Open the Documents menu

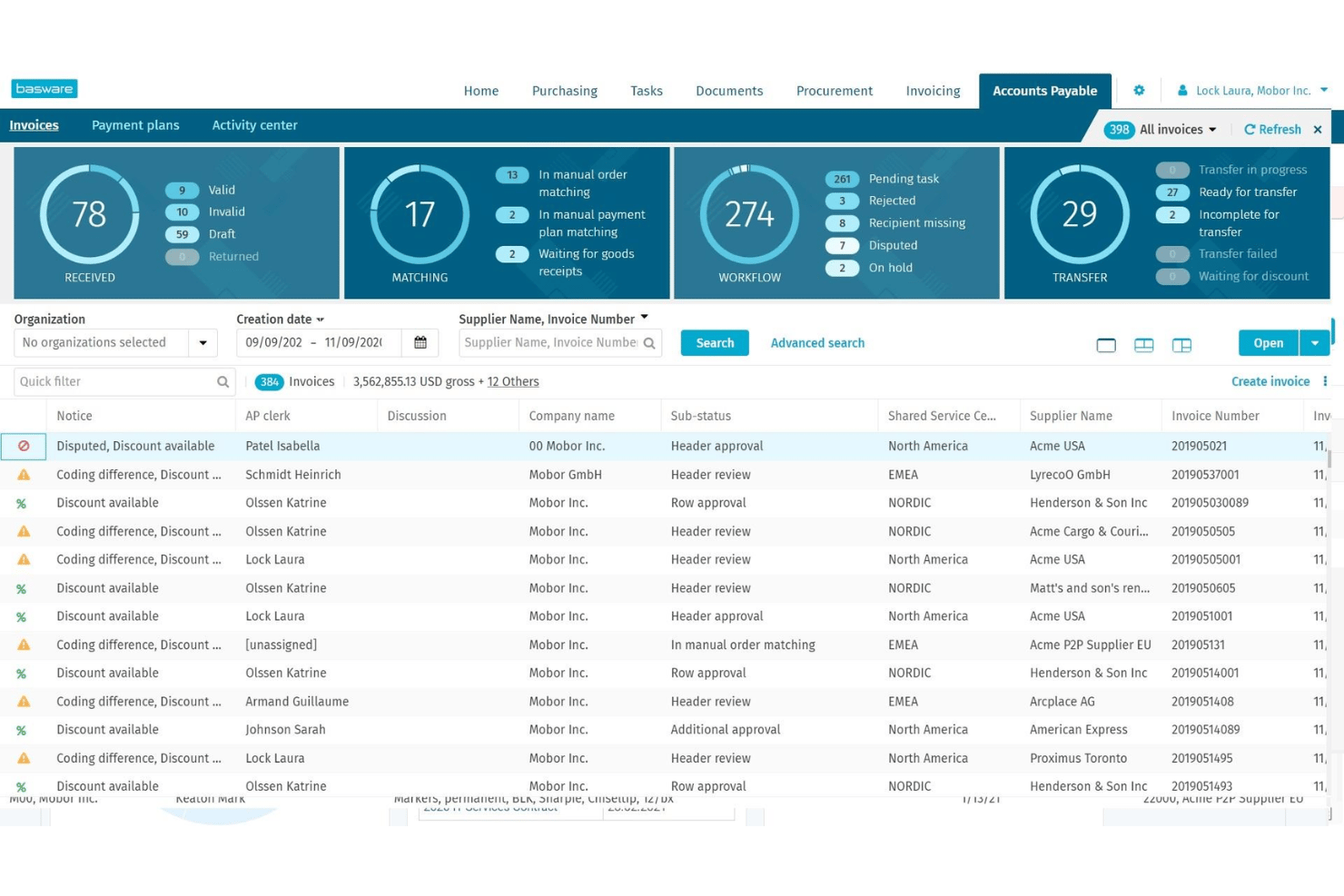click(x=729, y=91)
